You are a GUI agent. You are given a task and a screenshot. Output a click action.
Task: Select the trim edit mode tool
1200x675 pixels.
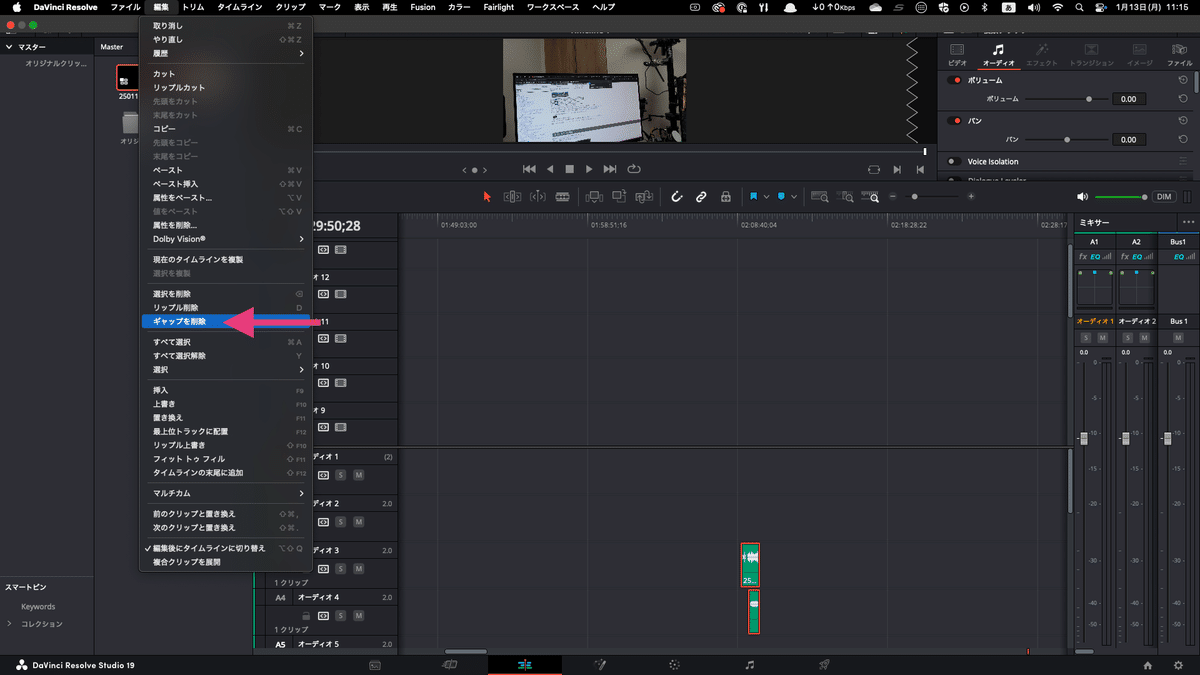(x=512, y=197)
